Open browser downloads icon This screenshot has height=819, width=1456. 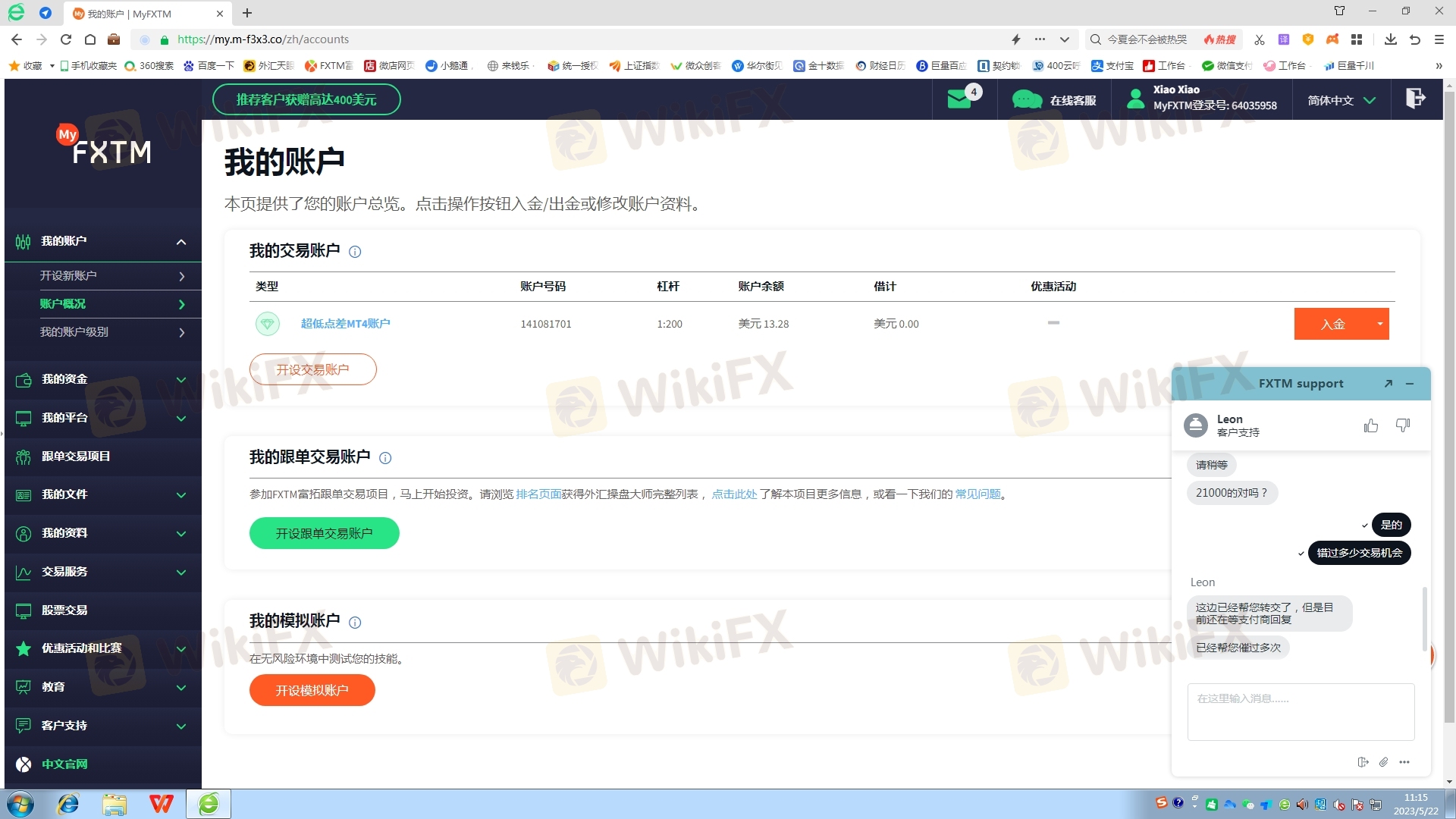pos(1390,39)
